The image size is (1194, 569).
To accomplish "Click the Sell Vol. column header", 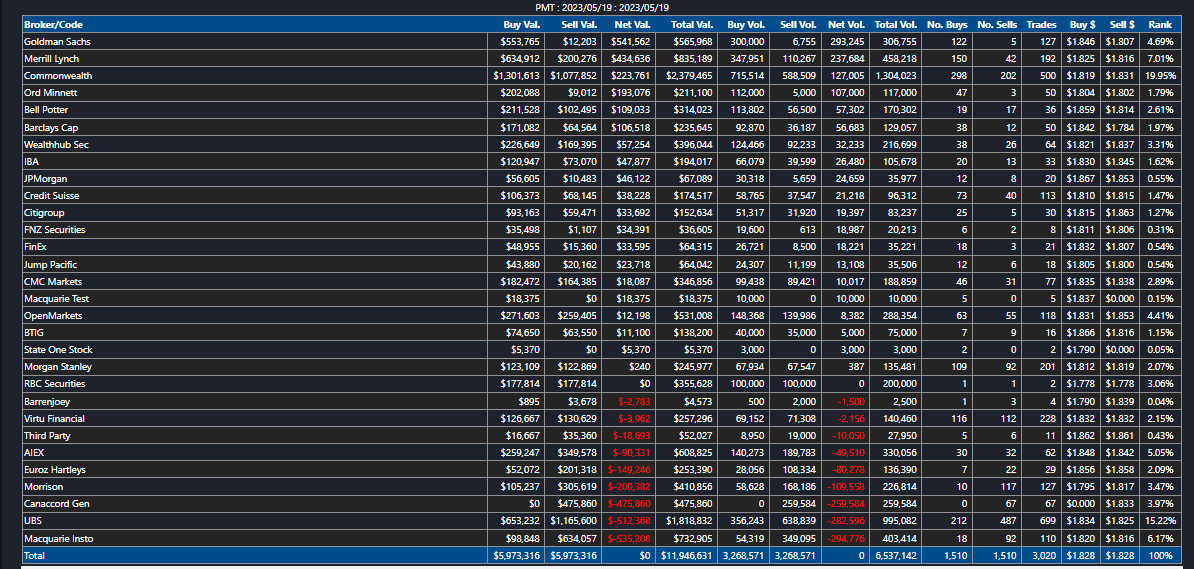I will pos(798,24).
